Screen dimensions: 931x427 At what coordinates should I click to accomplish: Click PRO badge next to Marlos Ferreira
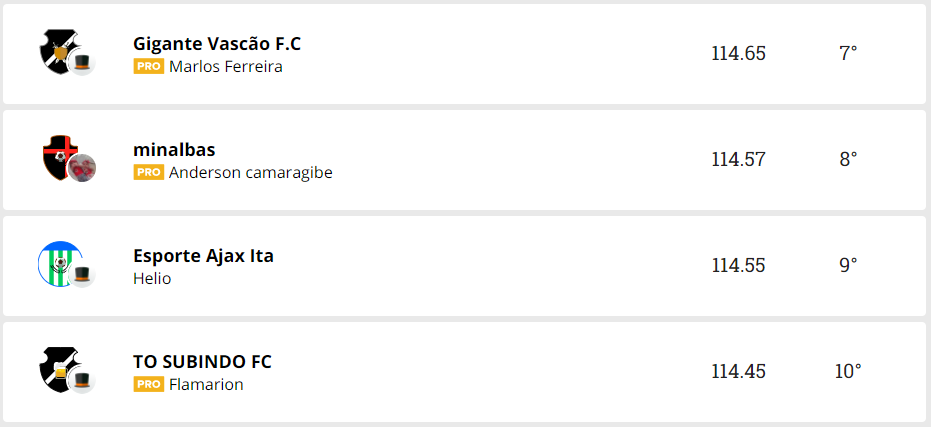pos(148,67)
